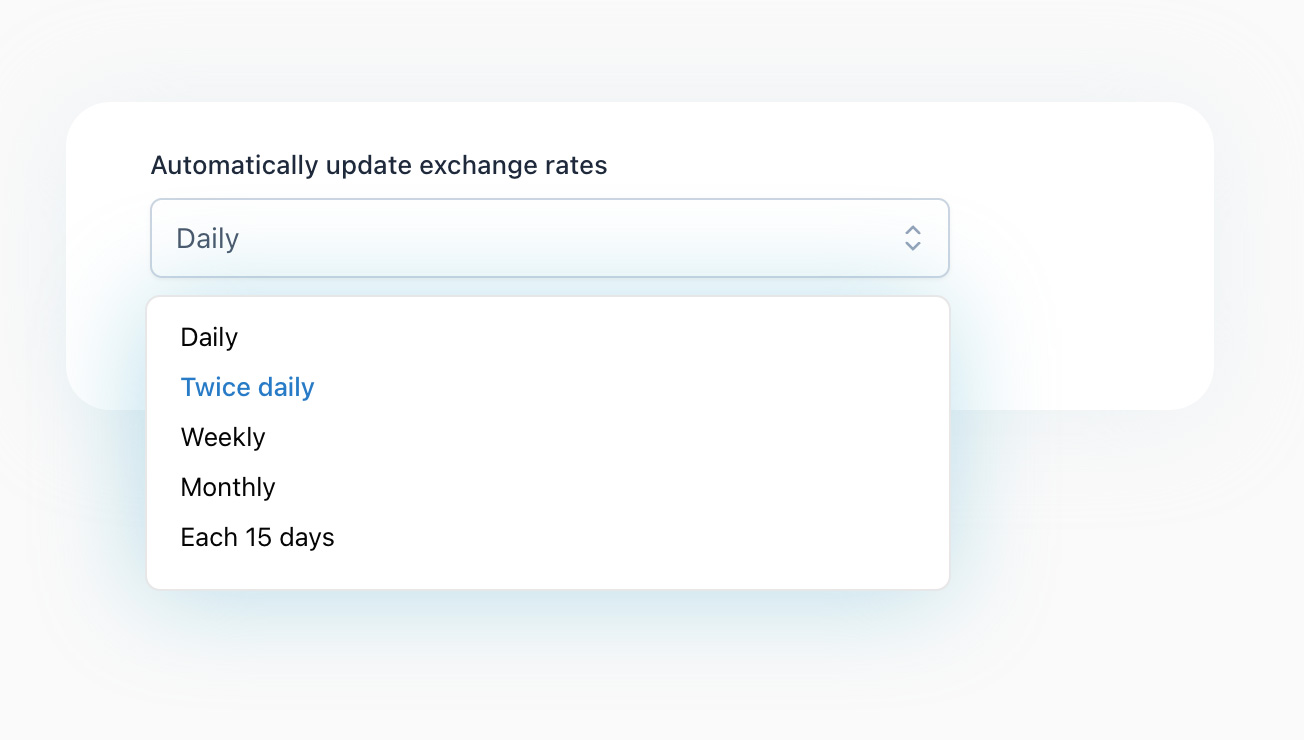1304x740 pixels.
Task: Click the Automatically update exchange rates label
Action: (x=379, y=165)
